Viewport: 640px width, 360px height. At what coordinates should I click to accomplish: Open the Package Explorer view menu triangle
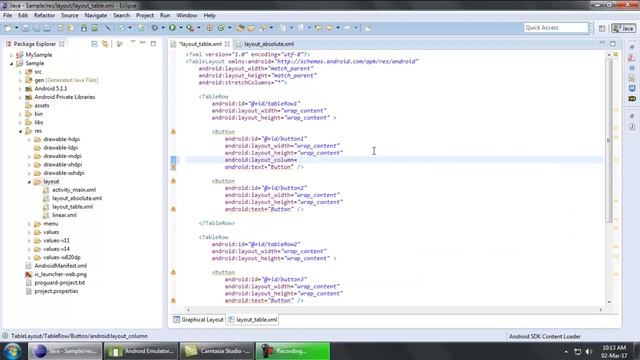(x=133, y=42)
